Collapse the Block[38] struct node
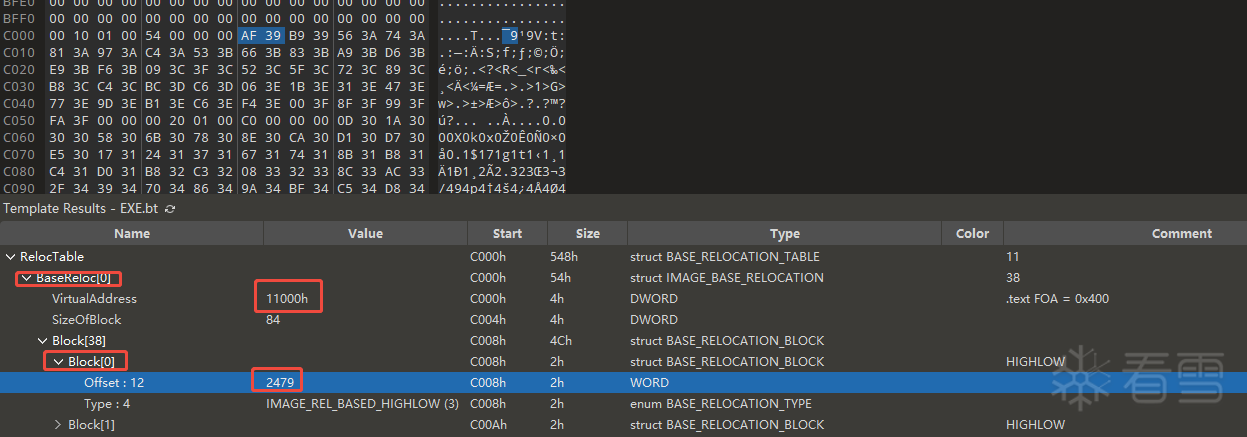This screenshot has height=437, width=1247. click(43, 341)
